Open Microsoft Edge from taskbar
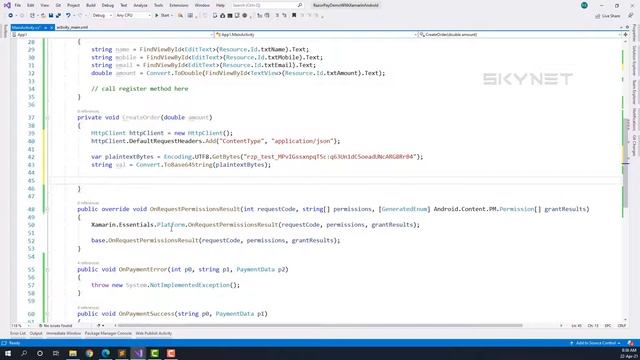640x360 pixels. (105, 353)
